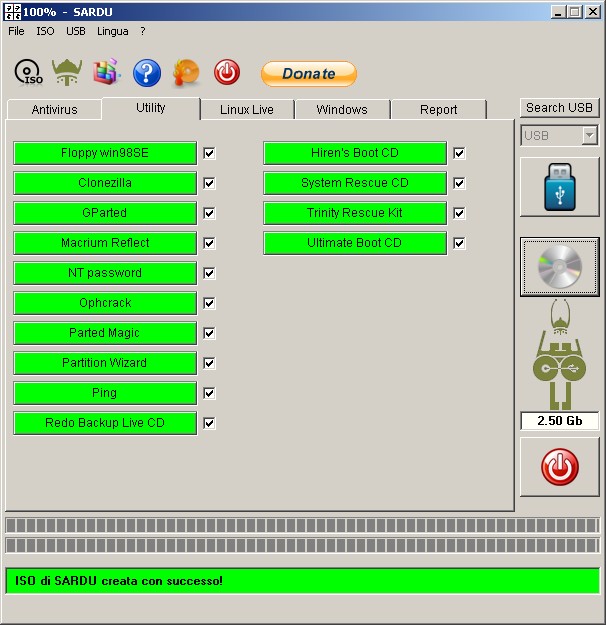Uncheck the Hiren's Boot CD checkbox

click(x=459, y=153)
